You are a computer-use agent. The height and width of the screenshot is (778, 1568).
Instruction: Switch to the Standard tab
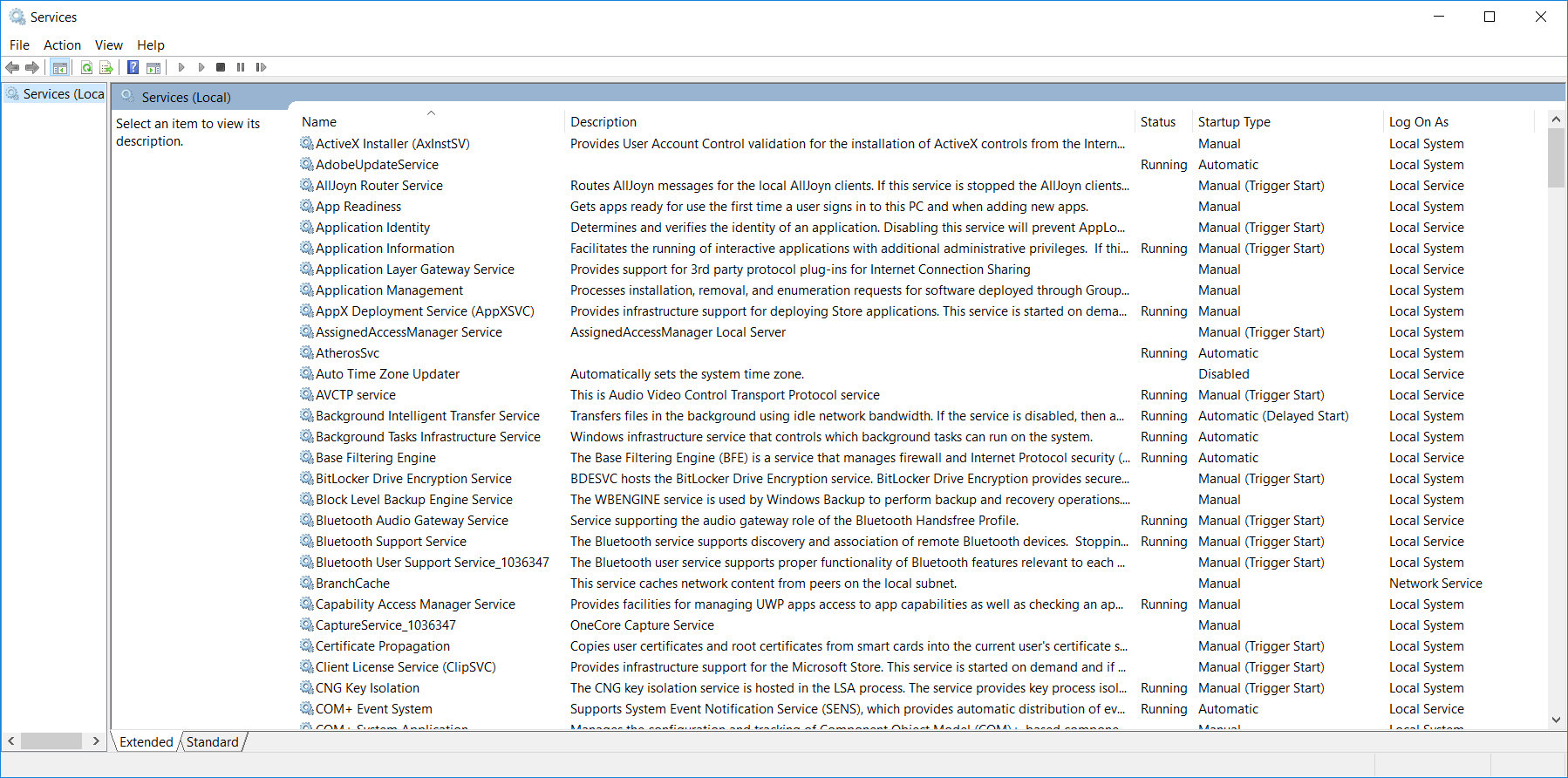pos(213,742)
